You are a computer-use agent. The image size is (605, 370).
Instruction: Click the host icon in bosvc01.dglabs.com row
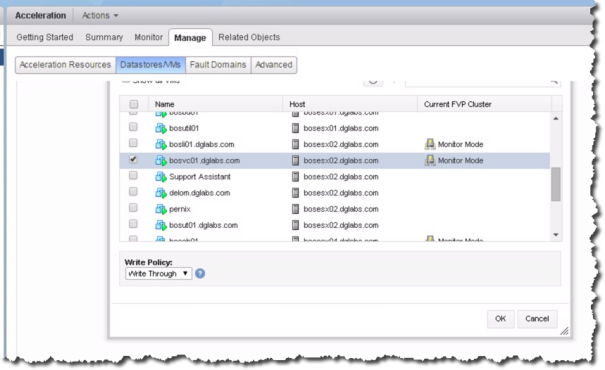(x=295, y=161)
